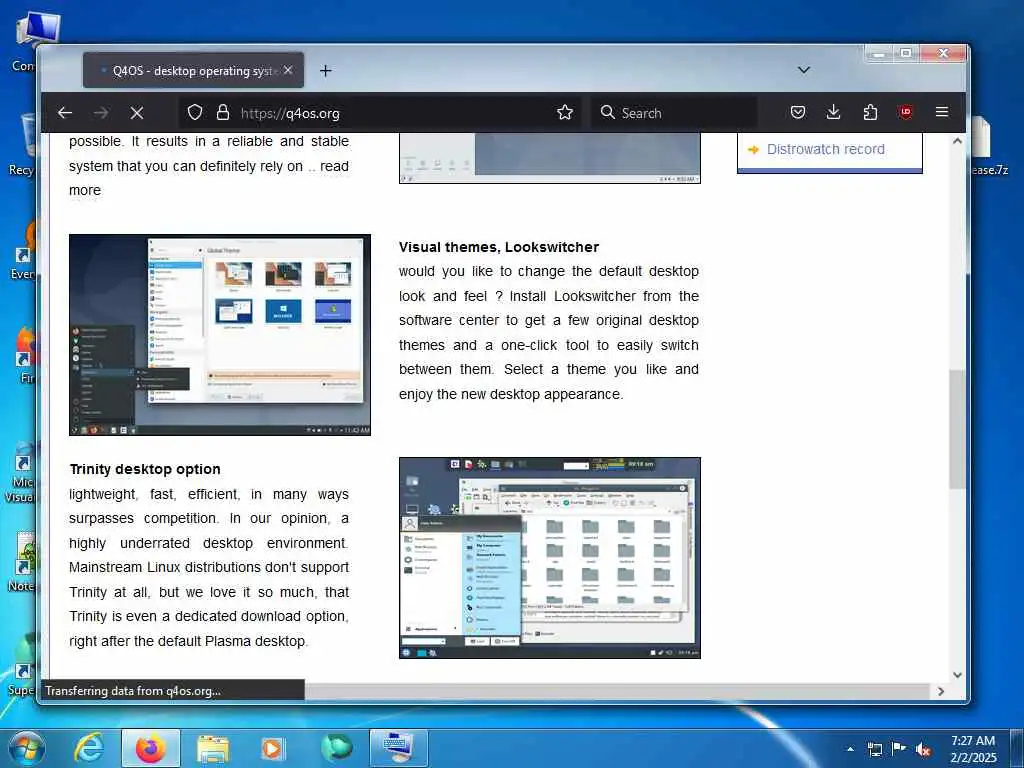Open the computer monitor taskbar application
The height and width of the screenshot is (768, 1024).
click(398, 748)
